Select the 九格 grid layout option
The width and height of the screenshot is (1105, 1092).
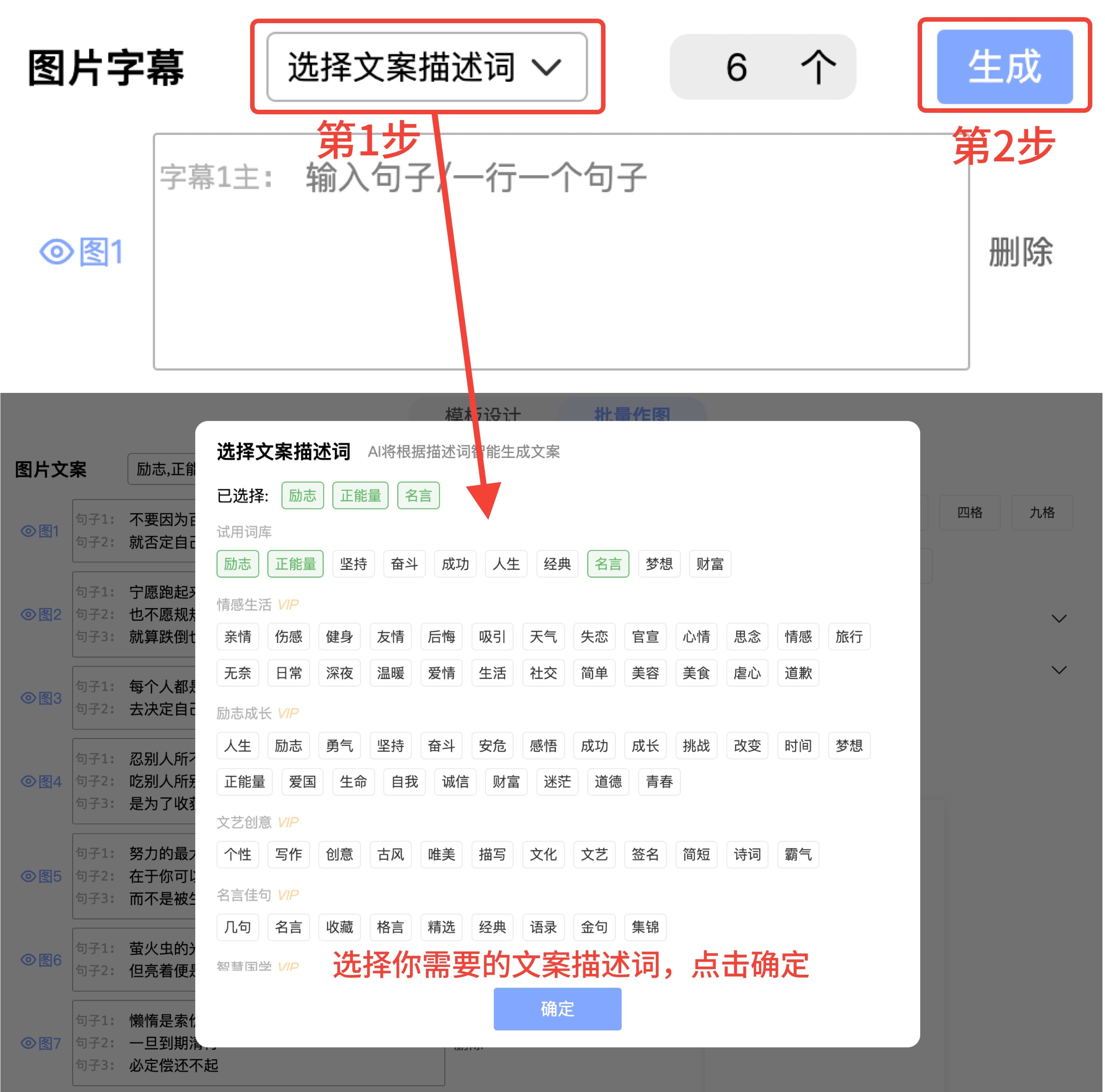pyautogui.click(x=1042, y=512)
